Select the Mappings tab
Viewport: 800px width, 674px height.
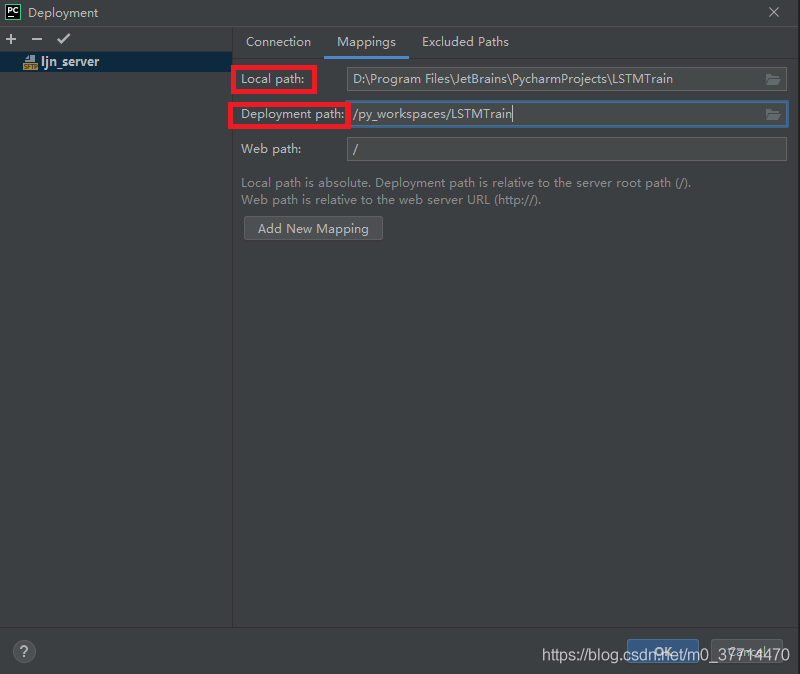[x=366, y=42]
